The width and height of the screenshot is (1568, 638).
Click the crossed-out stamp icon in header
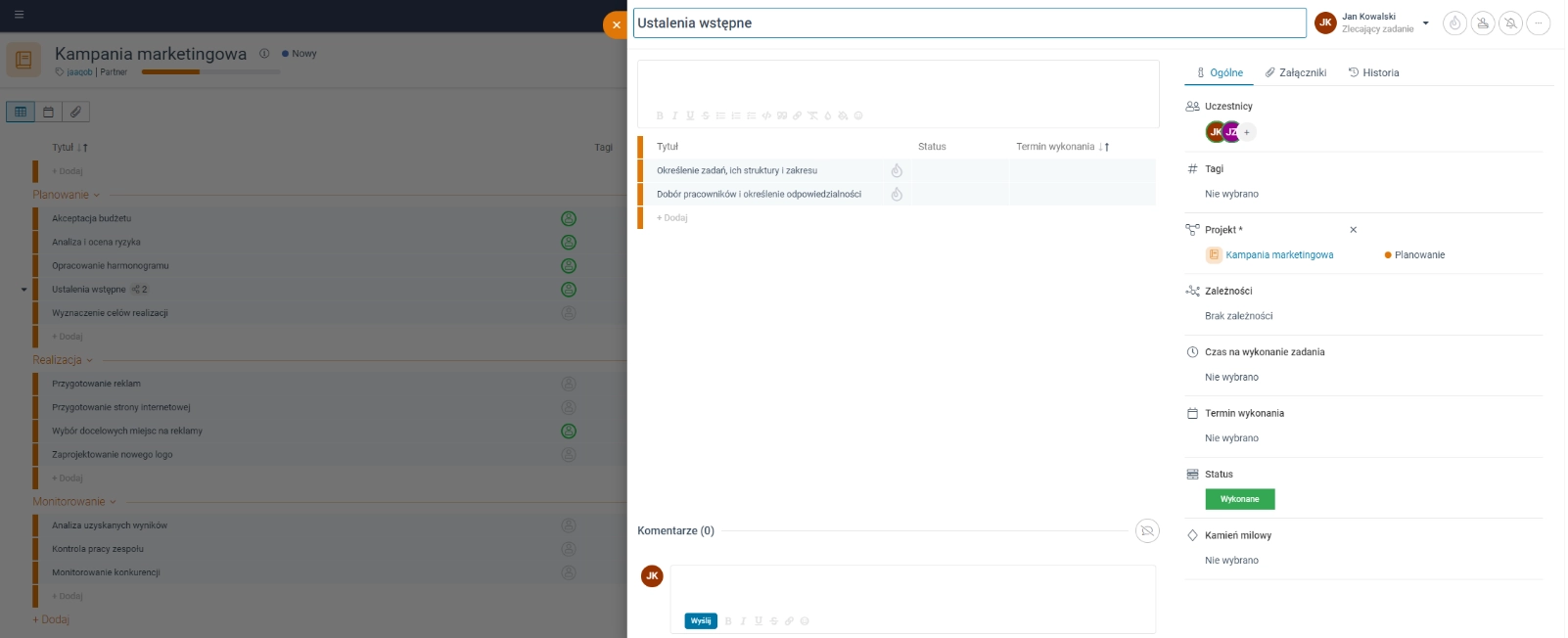(1483, 23)
